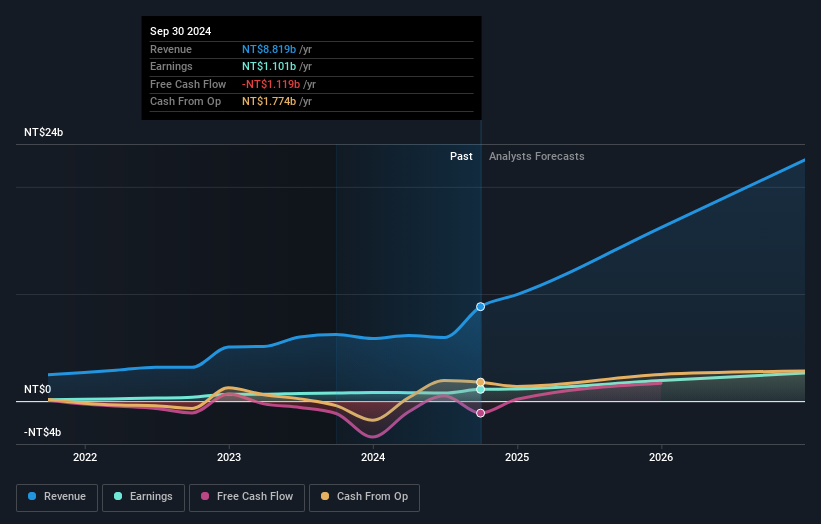Click the Past label on the chart

pyautogui.click(x=461, y=157)
